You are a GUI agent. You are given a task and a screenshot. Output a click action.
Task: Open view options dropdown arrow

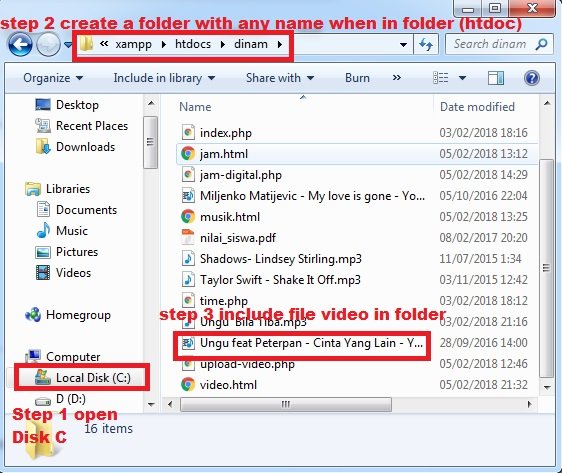[462, 78]
